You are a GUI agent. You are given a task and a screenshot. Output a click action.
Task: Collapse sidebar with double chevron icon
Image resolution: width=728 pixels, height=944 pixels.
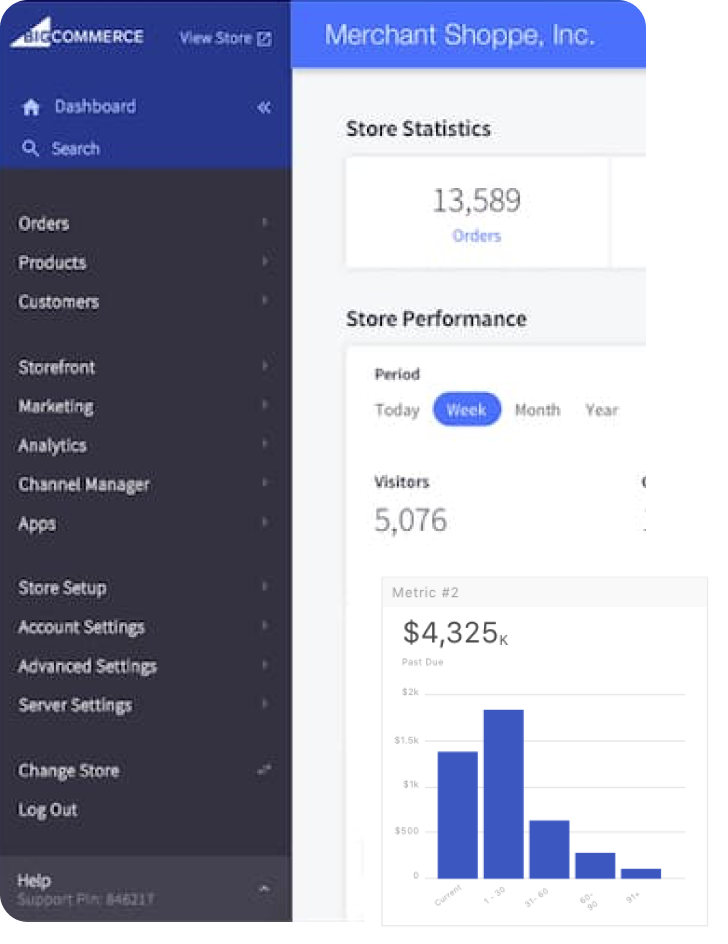[264, 107]
